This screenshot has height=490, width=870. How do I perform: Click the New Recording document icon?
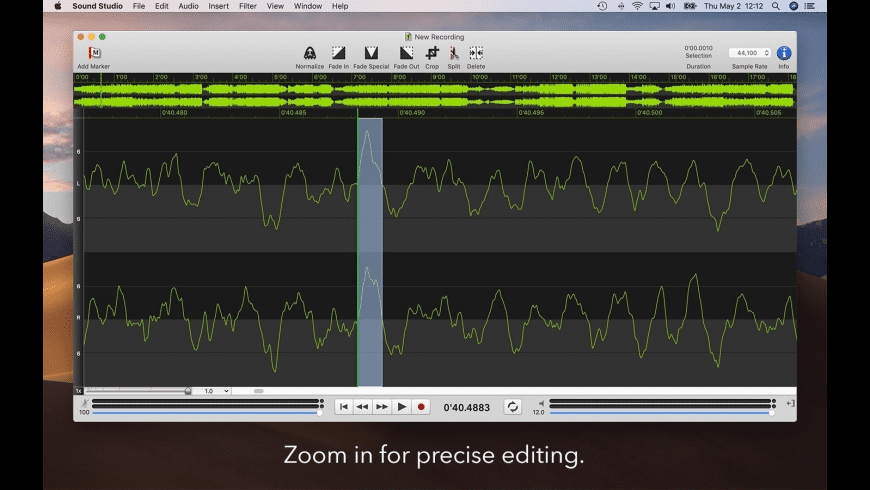408,37
